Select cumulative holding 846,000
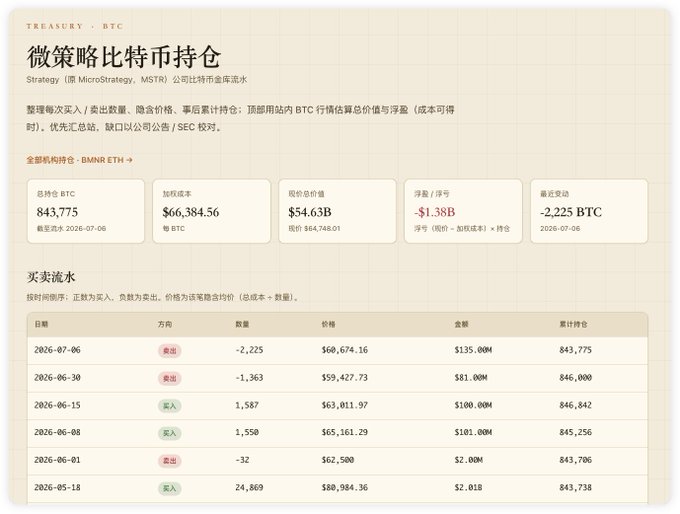The height and width of the screenshot is (514, 680). 575,378
